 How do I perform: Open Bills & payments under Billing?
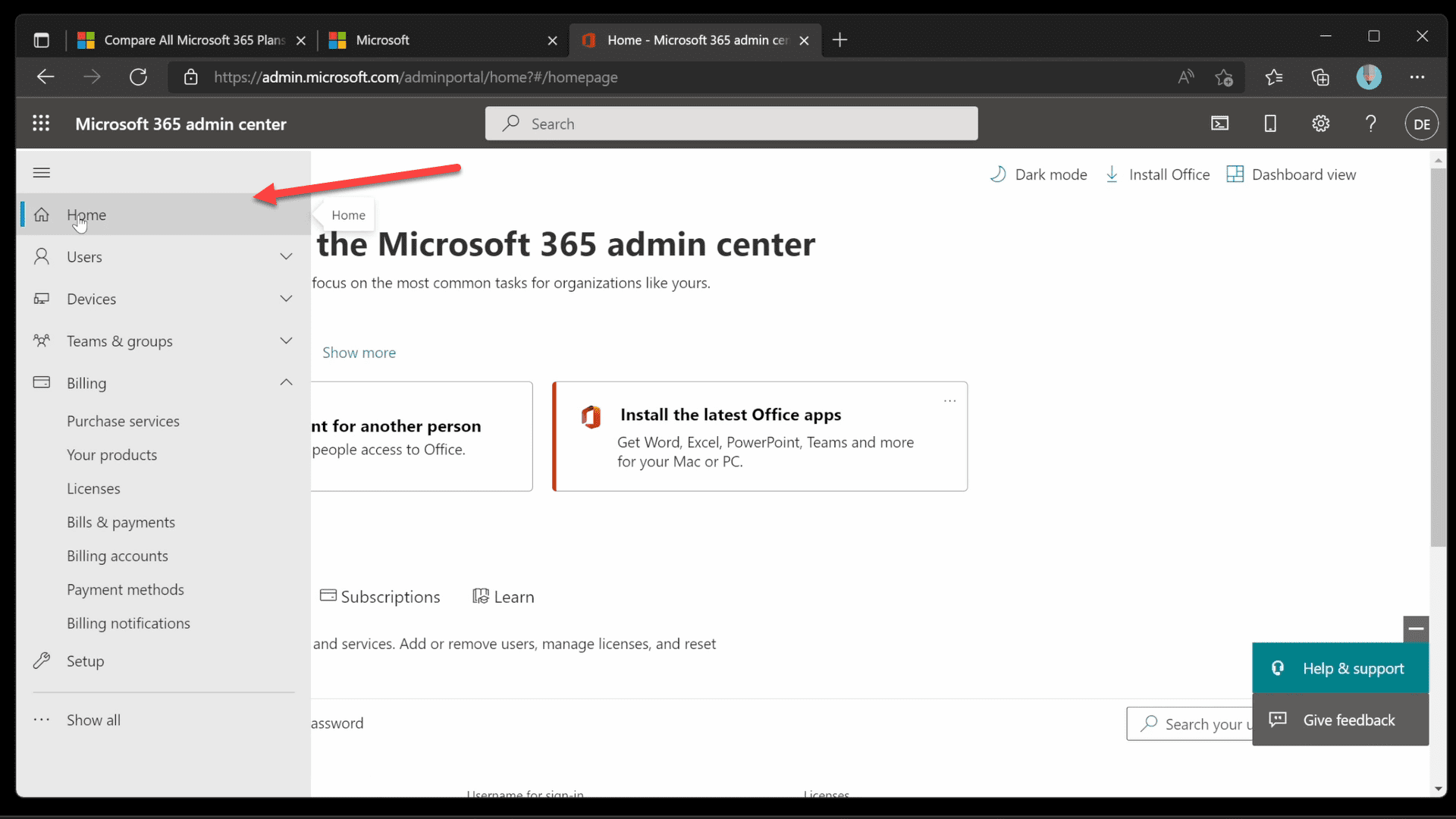[121, 522]
